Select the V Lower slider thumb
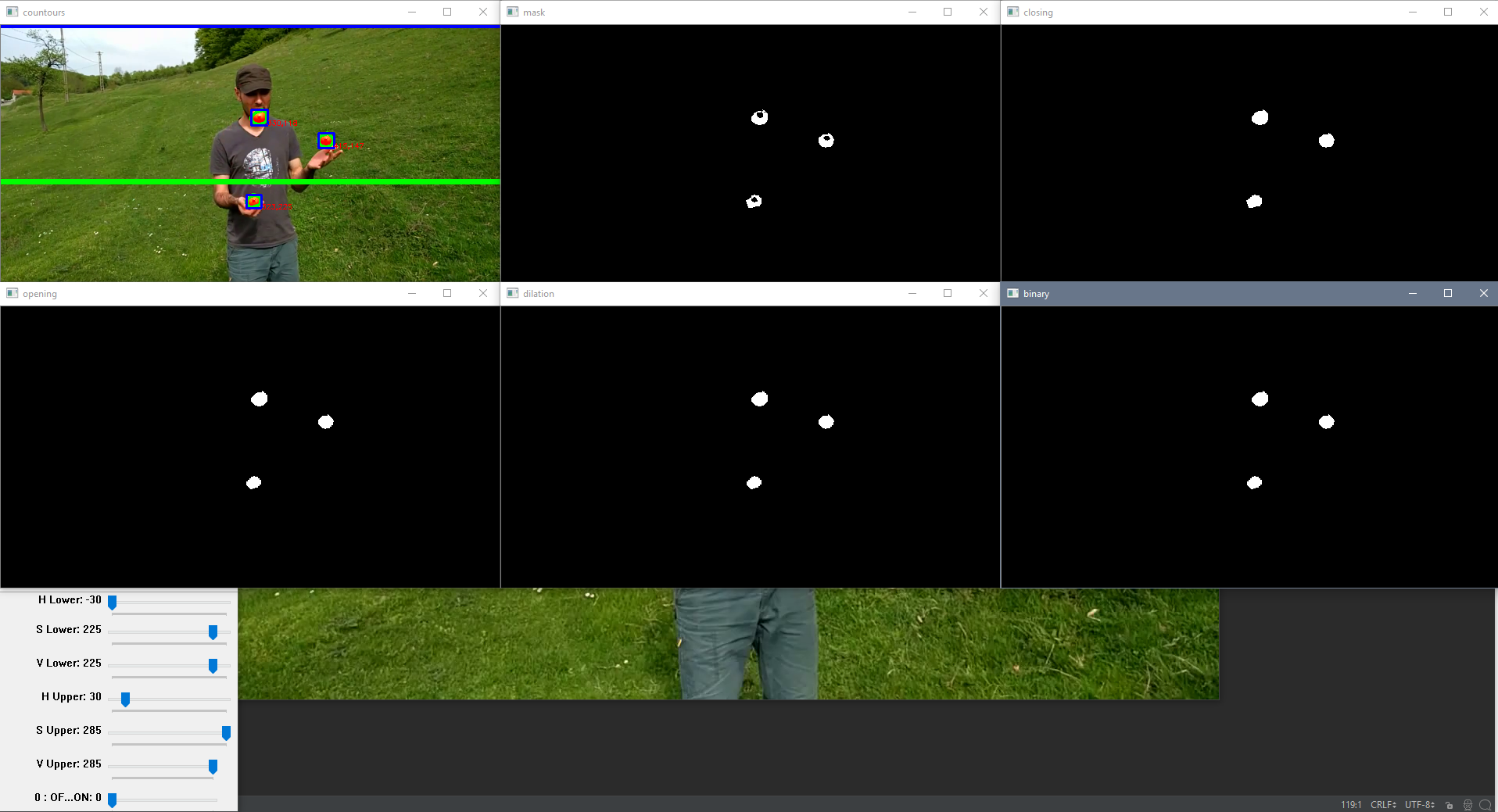Screen dimensions: 1498x812 coord(213,666)
